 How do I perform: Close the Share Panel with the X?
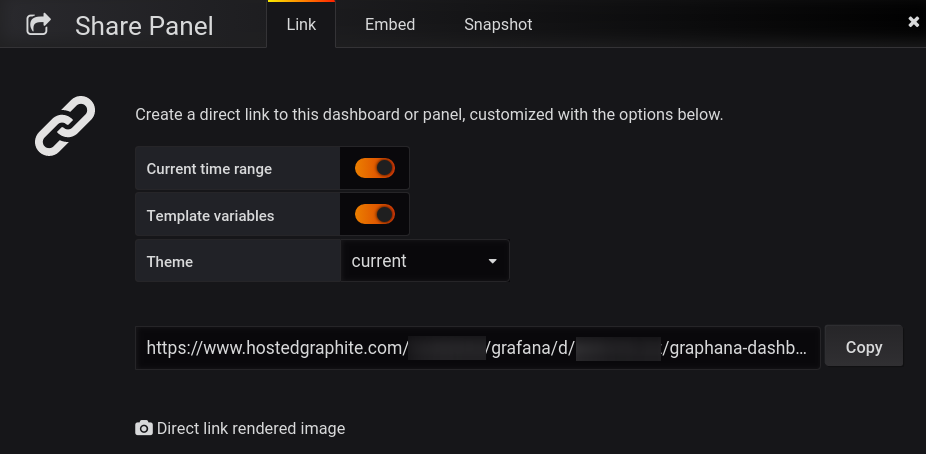pyautogui.click(x=914, y=22)
